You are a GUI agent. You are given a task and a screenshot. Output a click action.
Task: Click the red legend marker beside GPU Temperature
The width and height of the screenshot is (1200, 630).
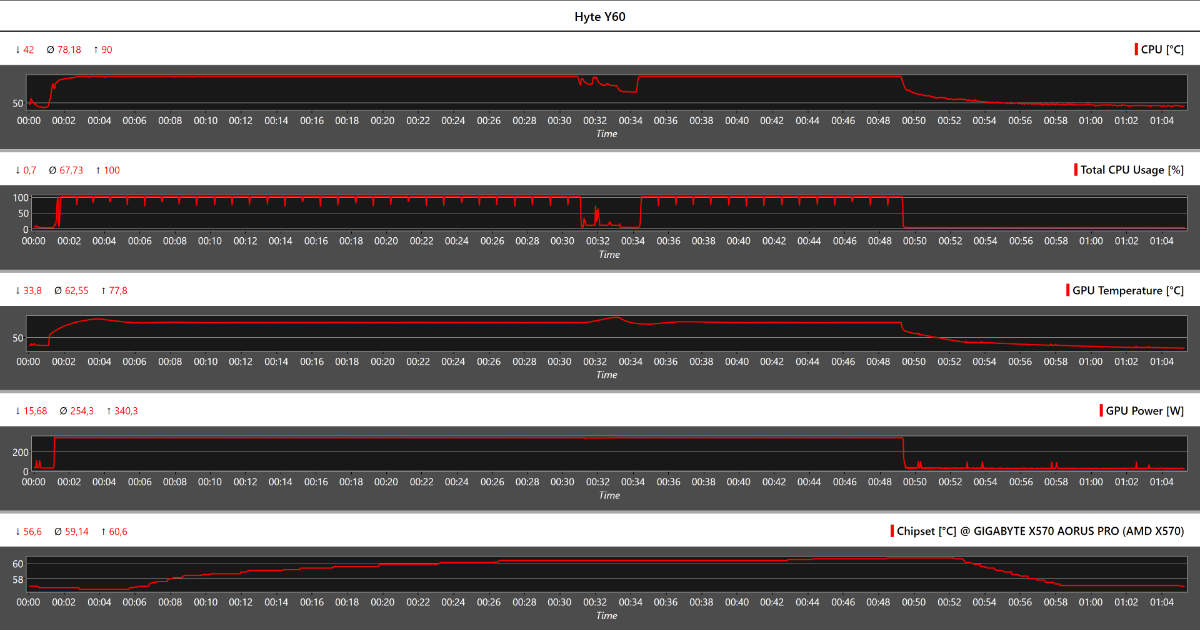[x=1068, y=290]
